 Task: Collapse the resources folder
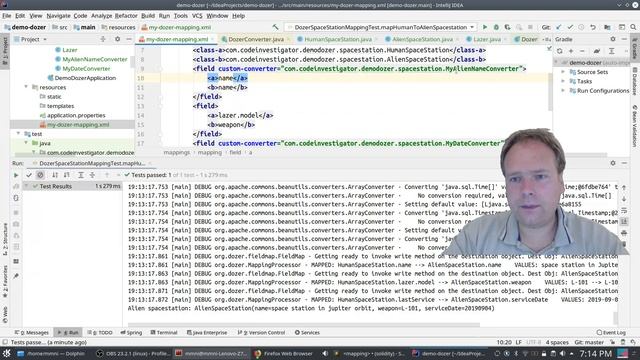pyautogui.click(x=26, y=87)
